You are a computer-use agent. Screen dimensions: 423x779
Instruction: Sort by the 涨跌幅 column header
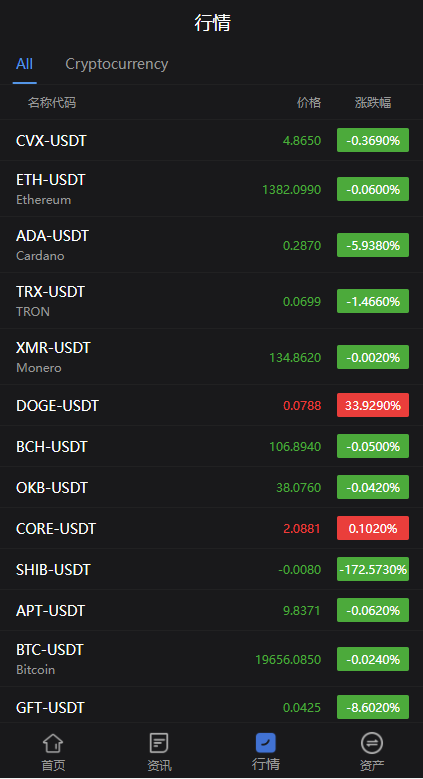tap(373, 102)
